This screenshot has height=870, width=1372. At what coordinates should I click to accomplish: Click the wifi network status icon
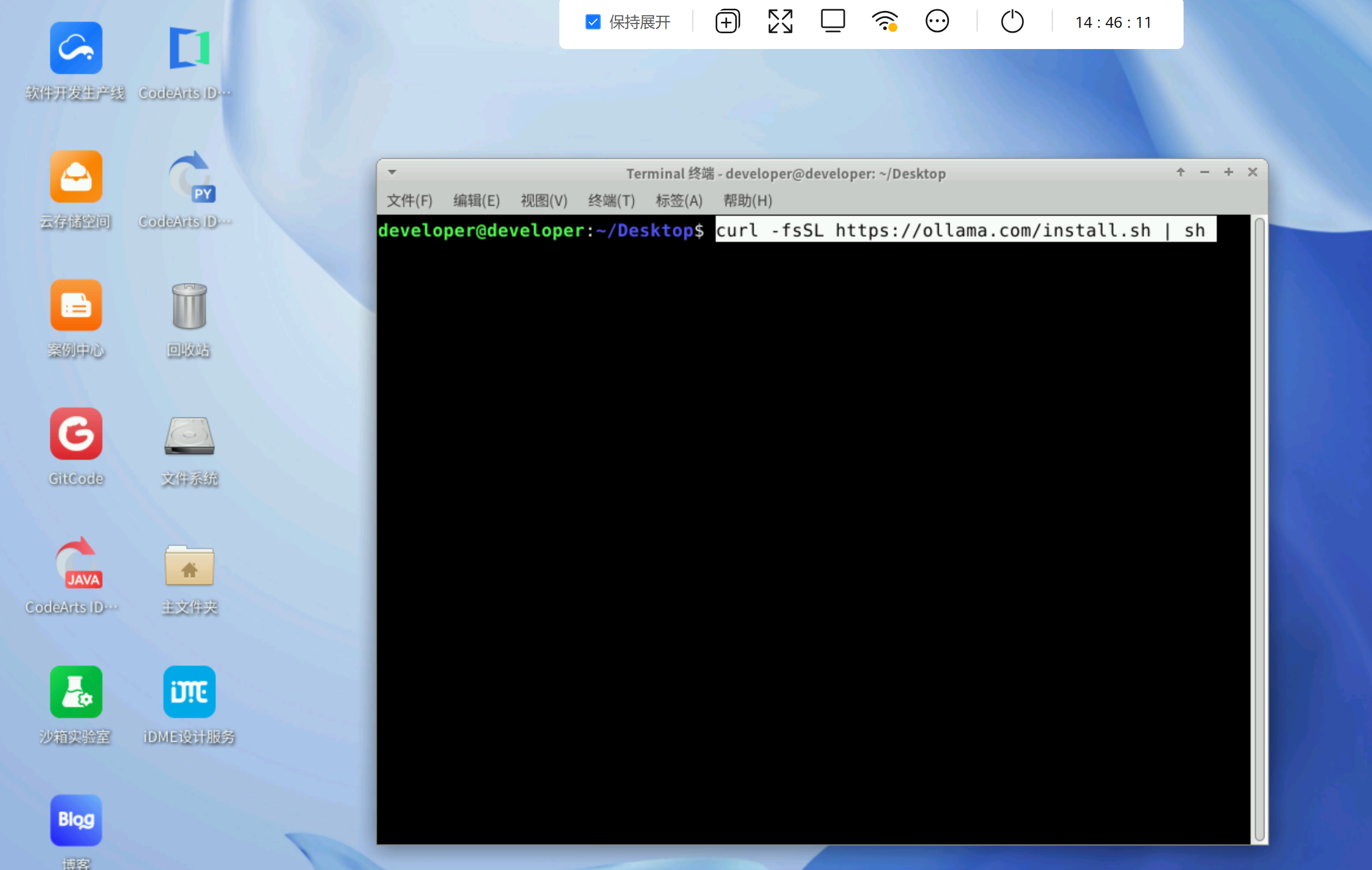point(885,22)
